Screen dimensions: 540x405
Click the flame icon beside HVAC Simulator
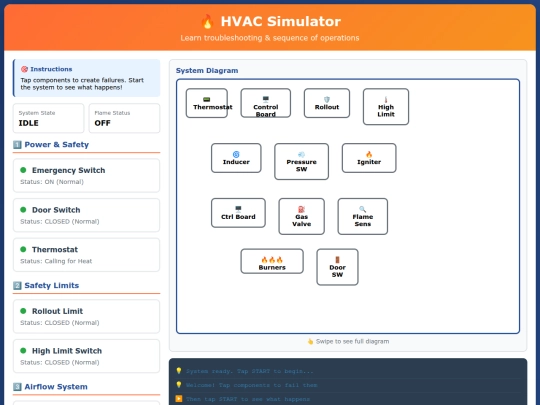207,21
